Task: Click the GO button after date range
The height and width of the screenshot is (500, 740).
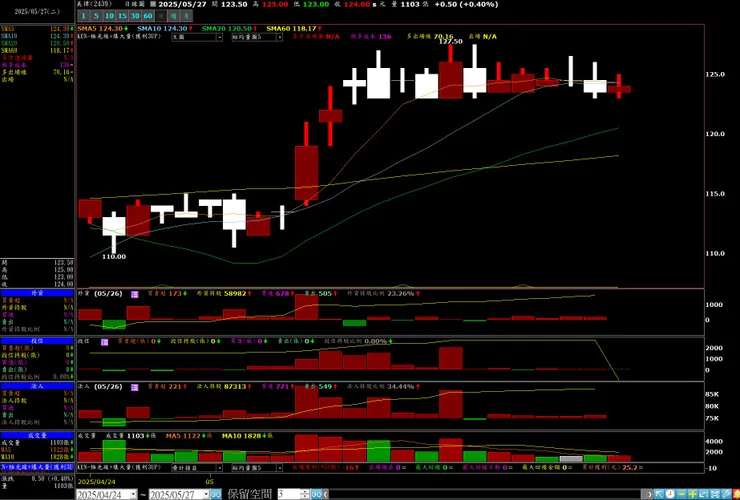Action: [216, 495]
